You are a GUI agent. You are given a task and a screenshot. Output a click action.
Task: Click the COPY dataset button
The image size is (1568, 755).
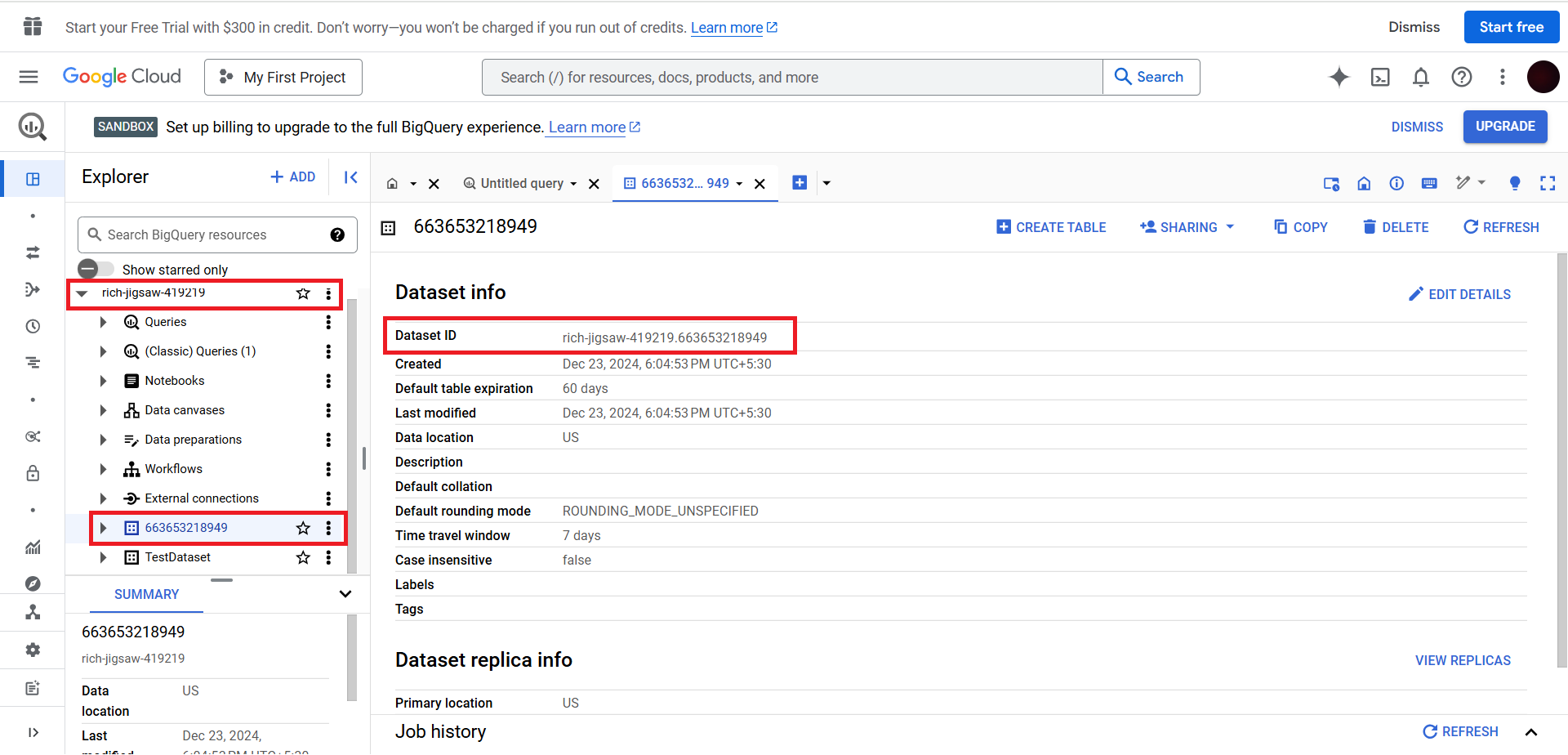(x=1301, y=227)
